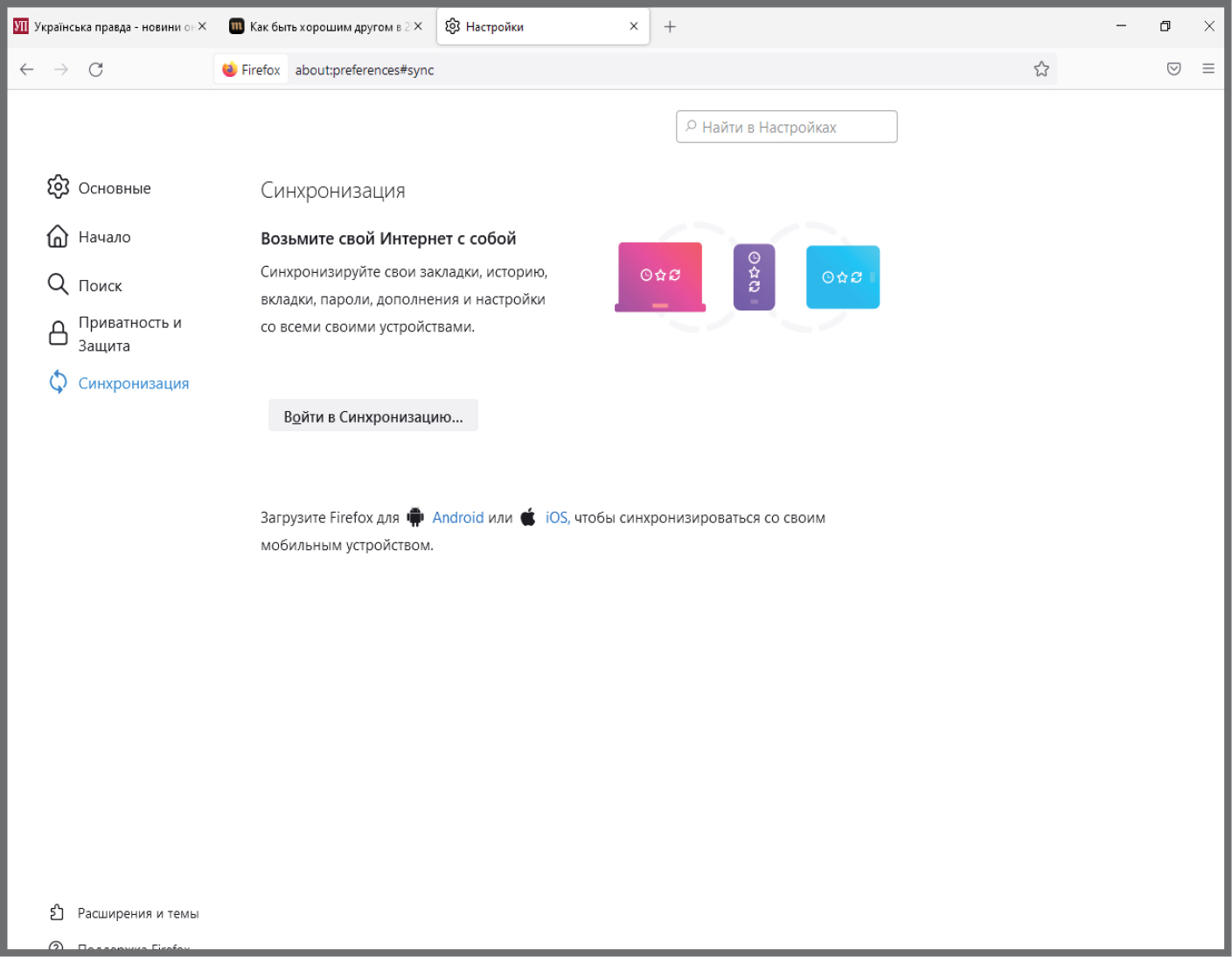Open the Firefox hamburger menu
The height and width of the screenshot is (957, 1232).
coord(1208,69)
